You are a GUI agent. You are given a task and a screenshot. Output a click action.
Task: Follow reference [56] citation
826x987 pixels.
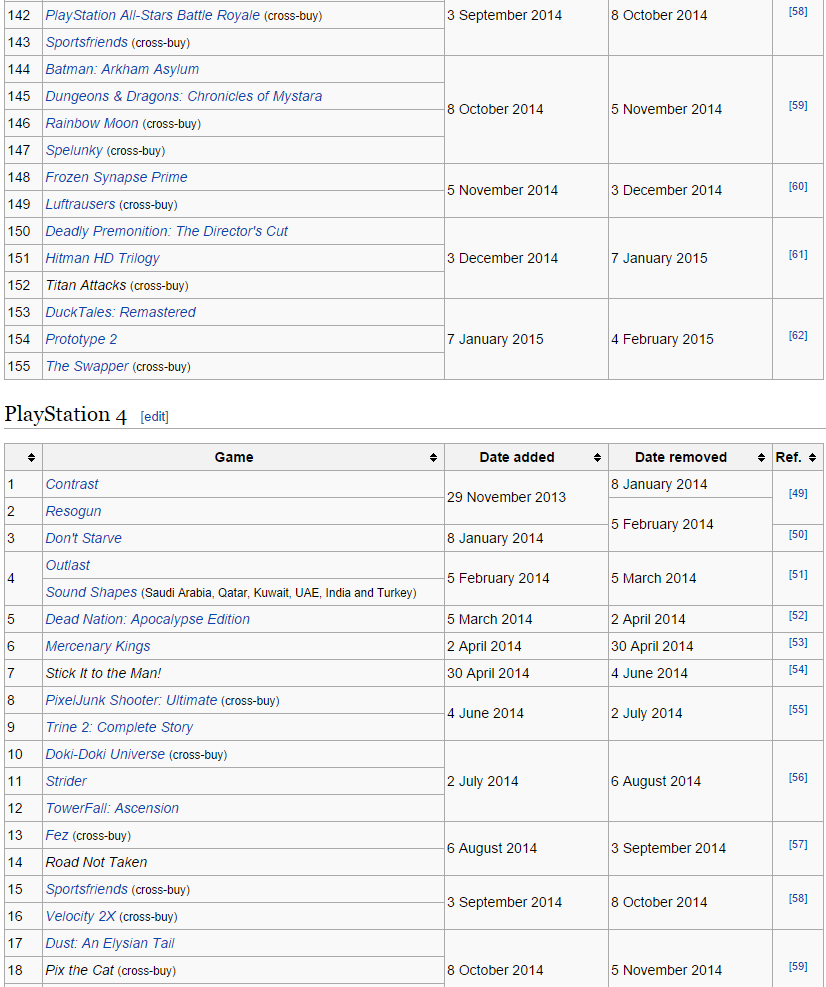[x=798, y=777]
